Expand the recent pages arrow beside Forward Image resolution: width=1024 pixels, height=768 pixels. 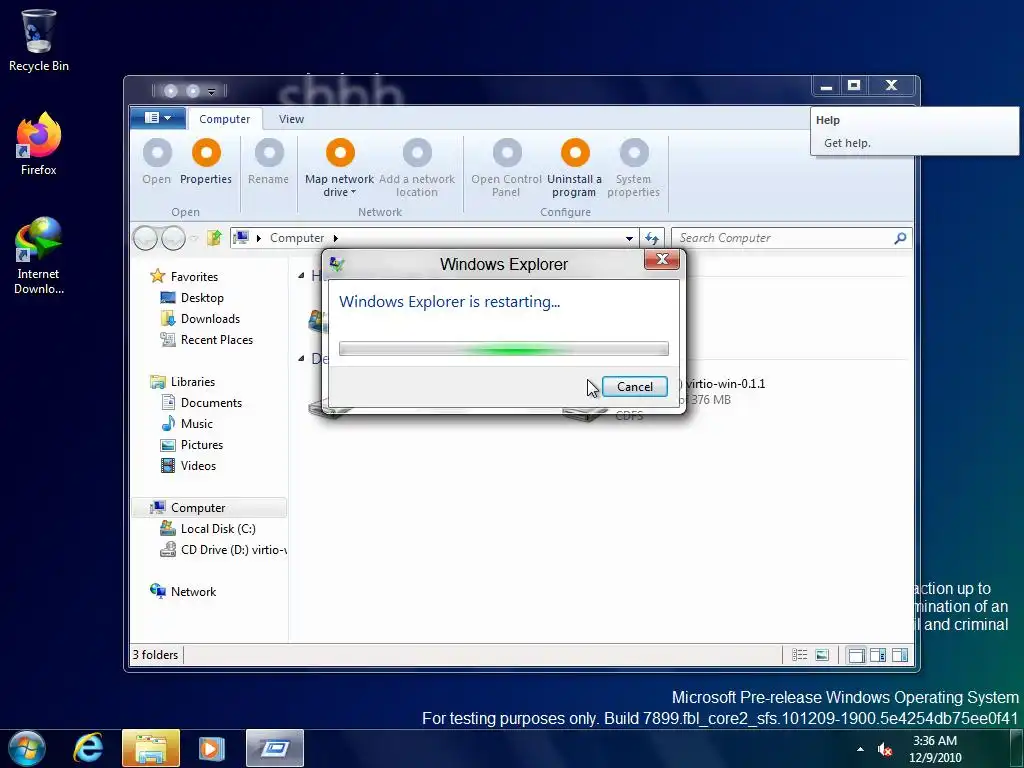194,238
